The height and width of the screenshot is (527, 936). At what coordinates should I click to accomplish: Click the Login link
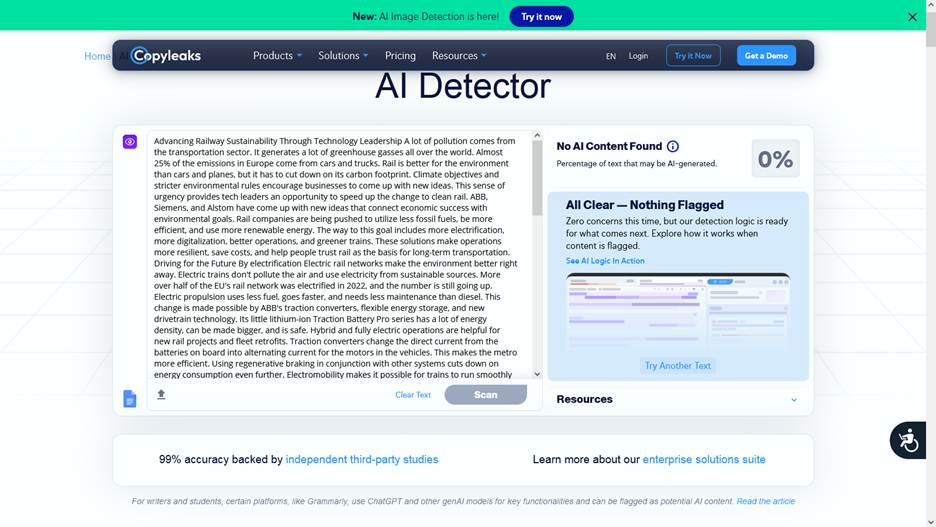click(638, 56)
